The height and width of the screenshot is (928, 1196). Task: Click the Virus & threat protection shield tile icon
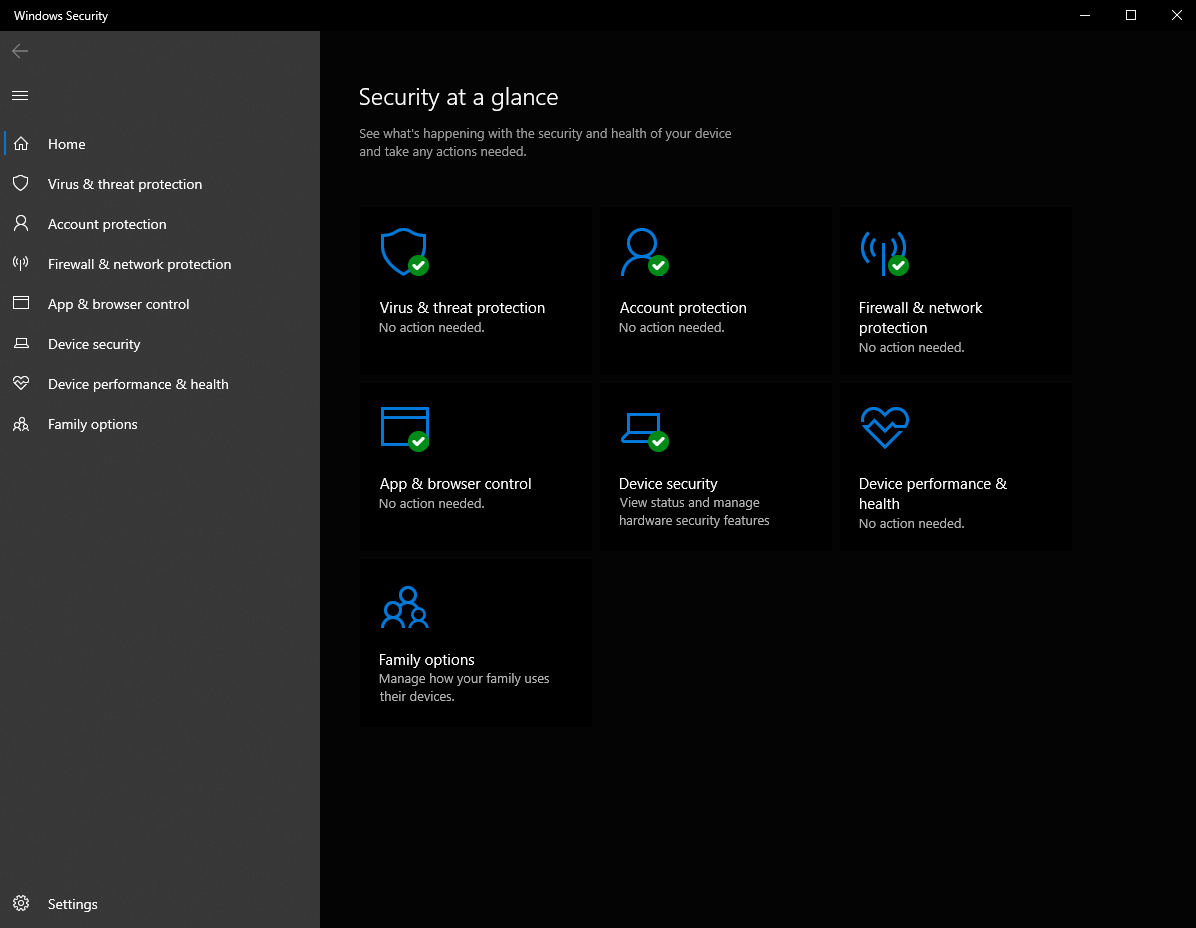(404, 251)
